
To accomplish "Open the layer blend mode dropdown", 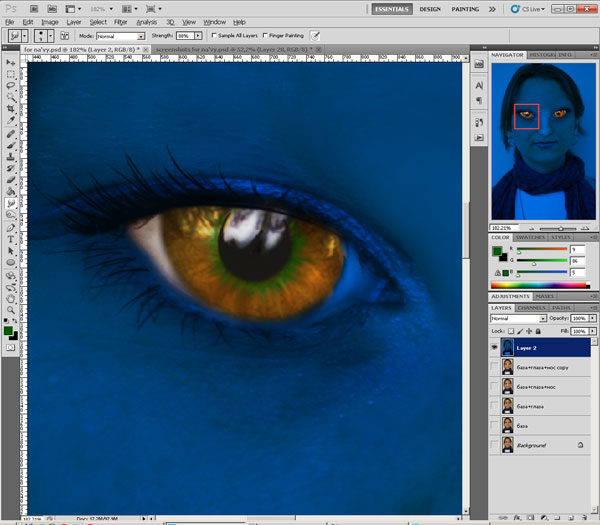I will click(516, 318).
